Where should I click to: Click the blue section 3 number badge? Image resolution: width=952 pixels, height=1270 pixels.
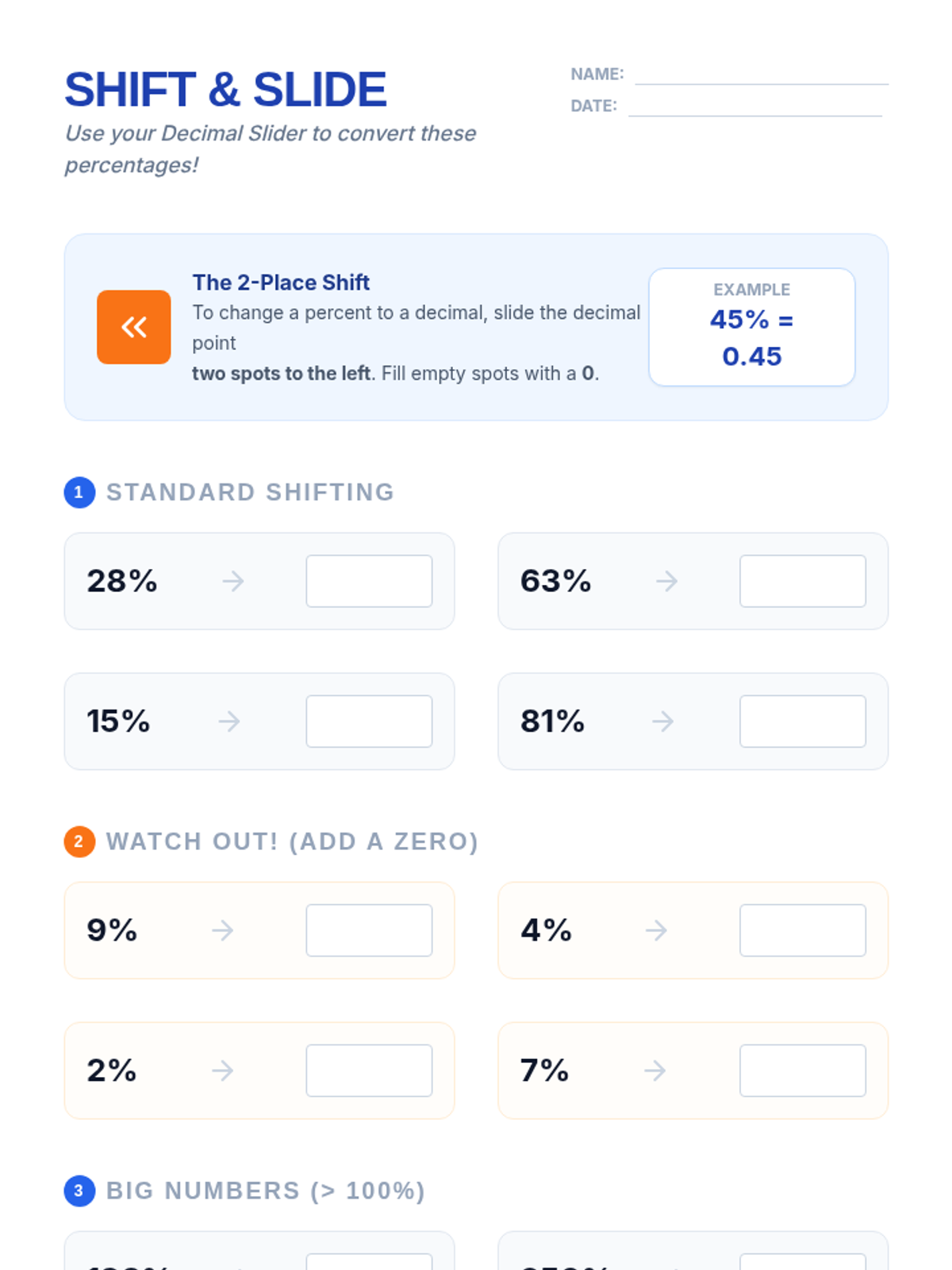[x=79, y=1191]
